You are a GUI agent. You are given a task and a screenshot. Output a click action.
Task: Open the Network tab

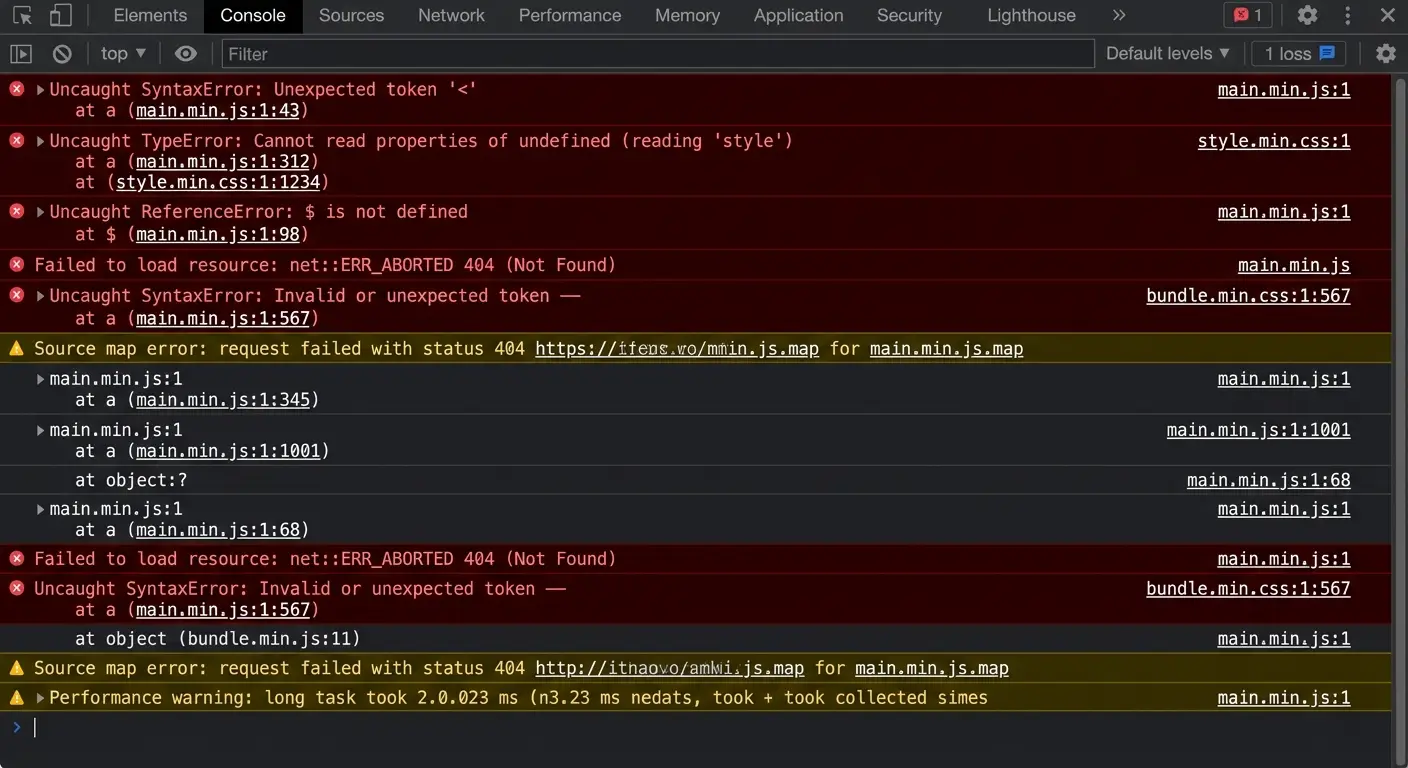coord(451,16)
